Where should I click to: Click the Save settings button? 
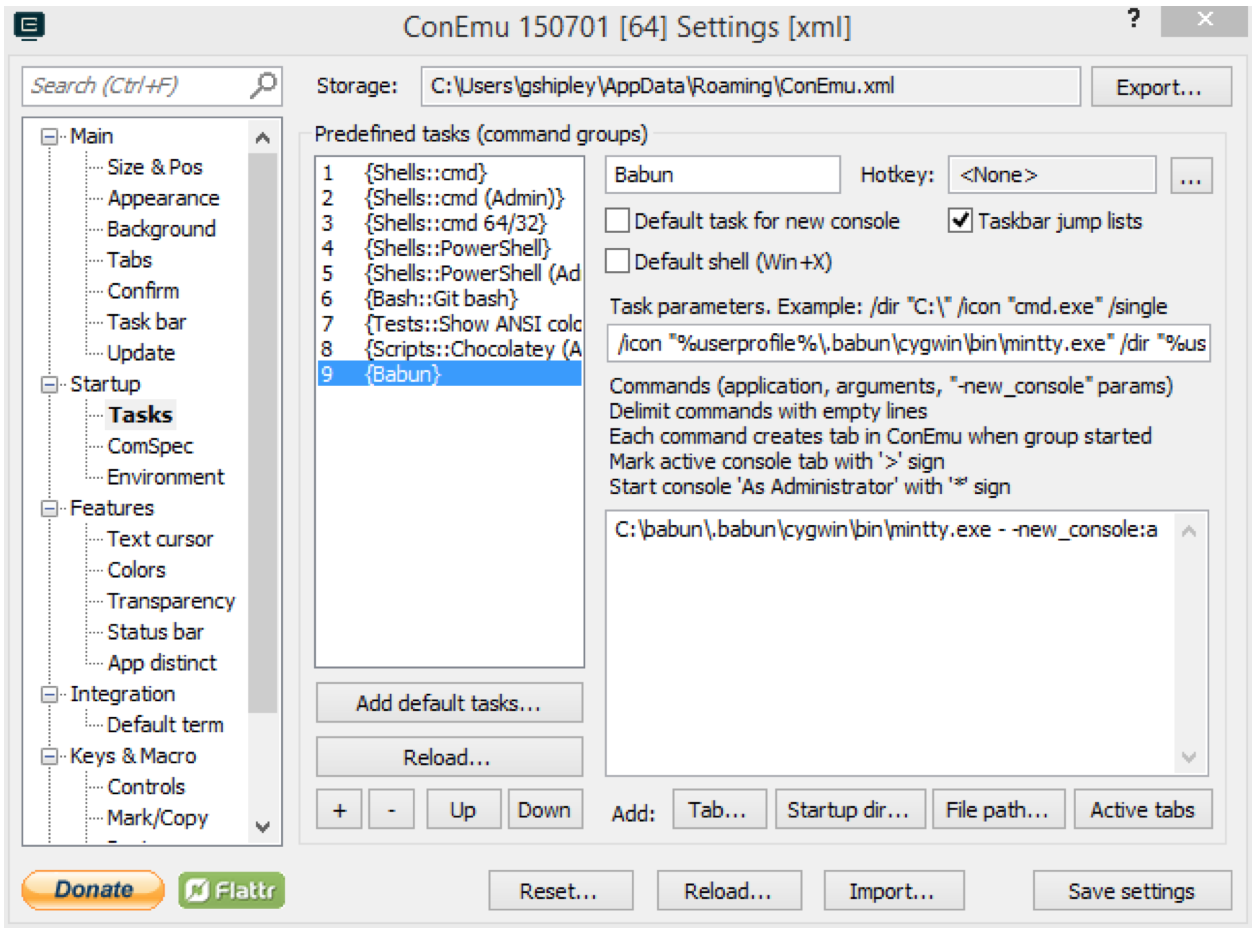click(1131, 891)
